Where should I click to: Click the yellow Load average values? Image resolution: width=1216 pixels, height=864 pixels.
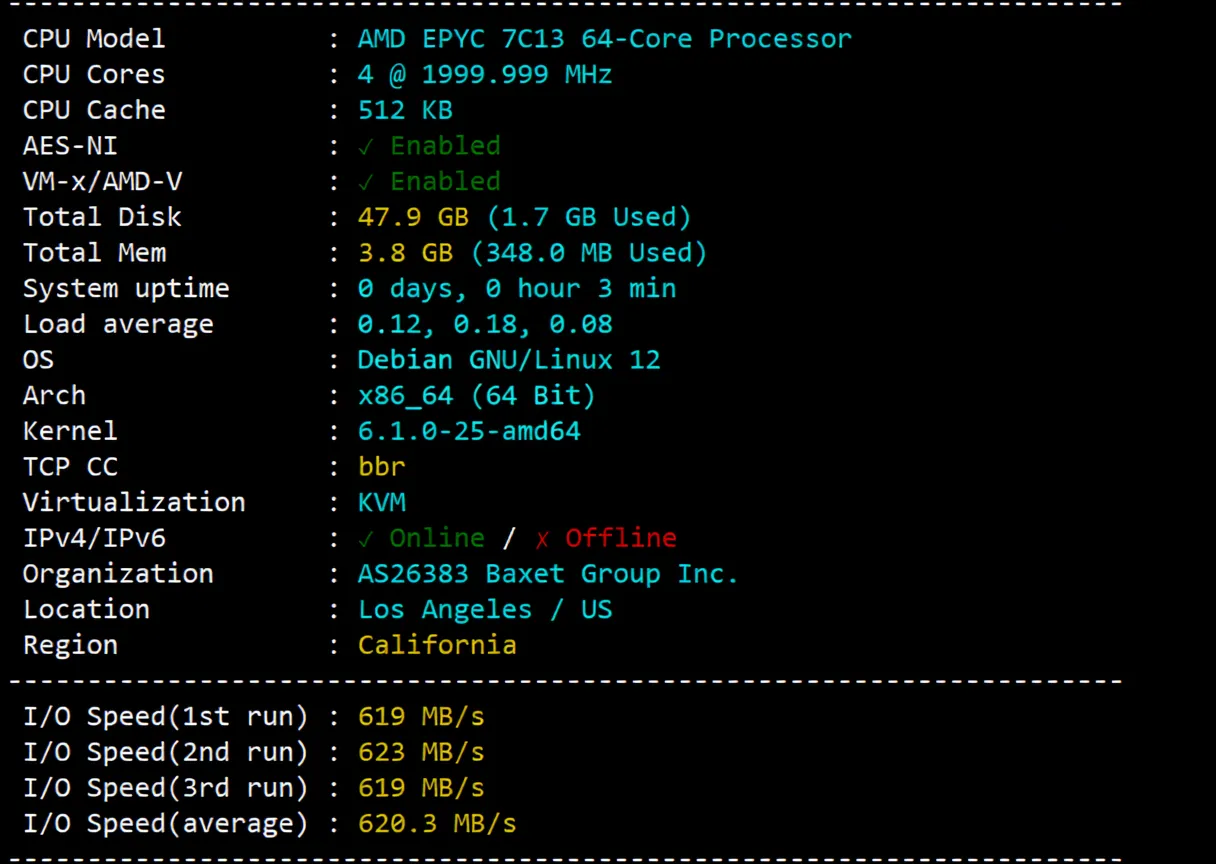click(485, 323)
